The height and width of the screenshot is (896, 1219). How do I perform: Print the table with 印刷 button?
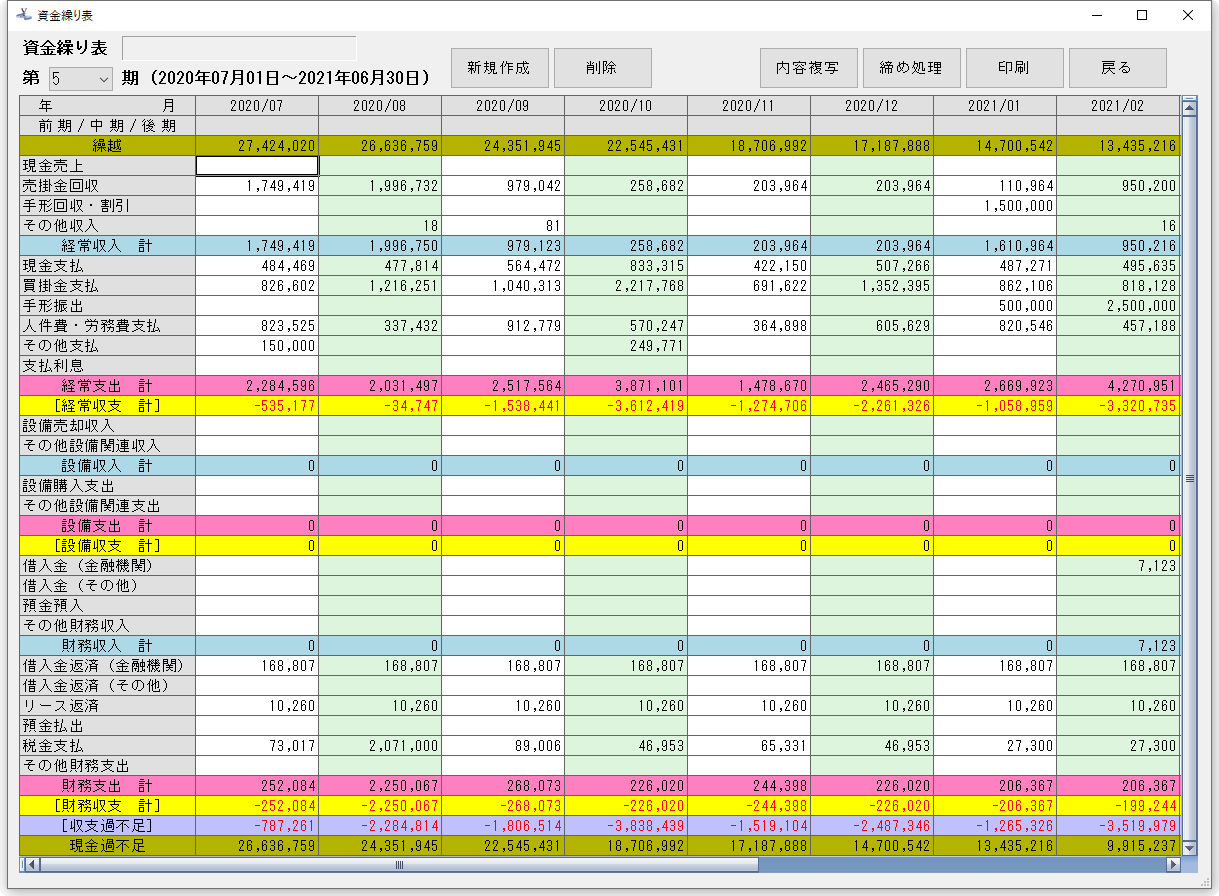pos(1014,68)
